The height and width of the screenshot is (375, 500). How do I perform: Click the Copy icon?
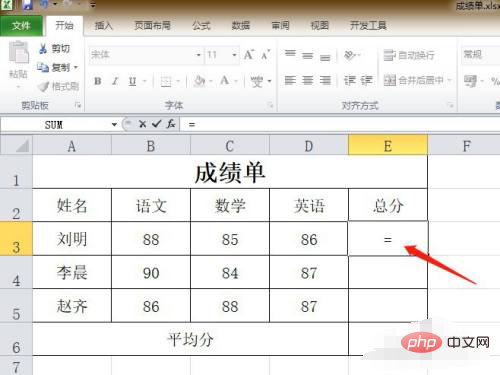coord(43,67)
